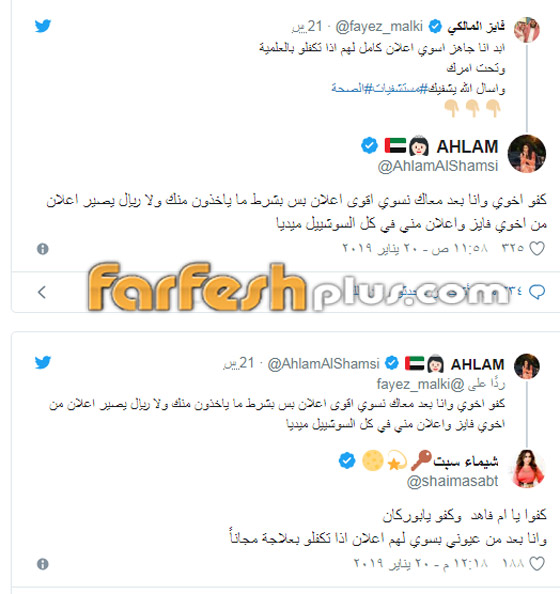Like the AHLAM tweet with heart icon
This screenshot has height=594, width=560.
pyautogui.click(x=537, y=249)
